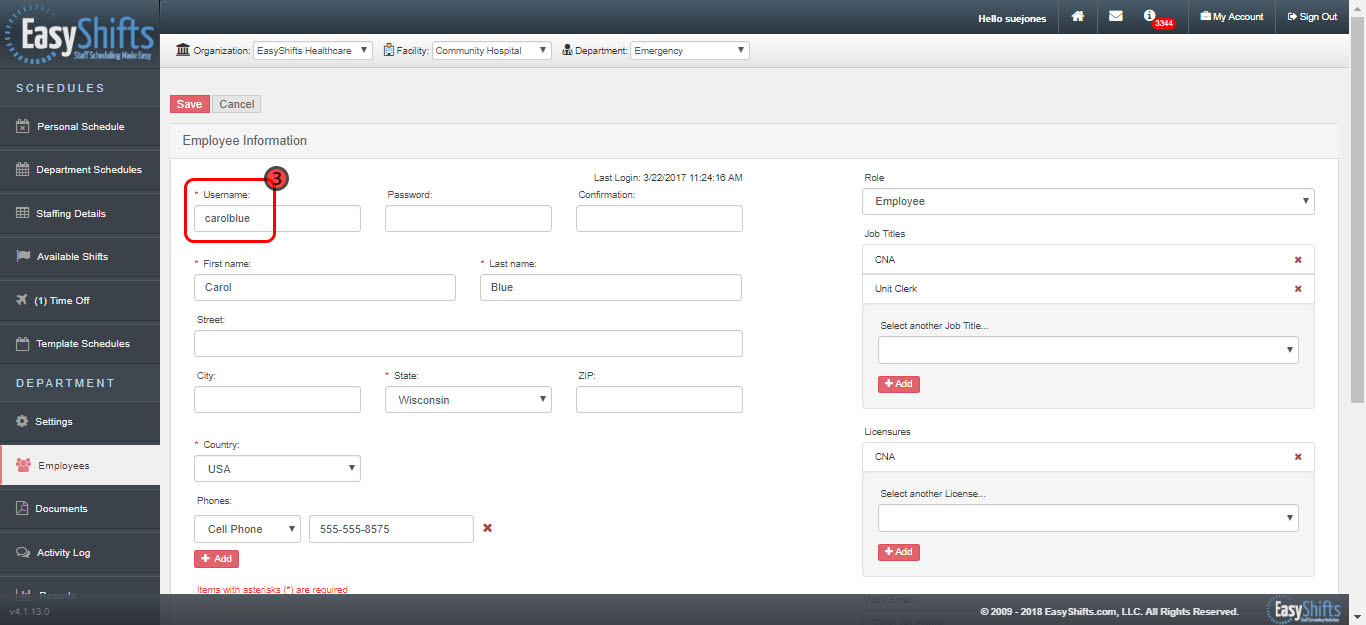Open Template Schedules page

coord(80,344)
